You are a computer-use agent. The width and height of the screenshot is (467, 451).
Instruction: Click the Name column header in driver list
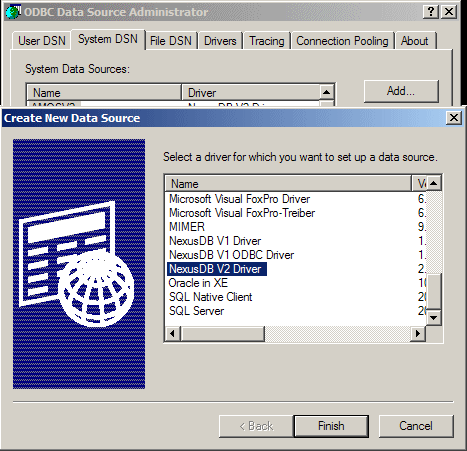pos(288,183)
